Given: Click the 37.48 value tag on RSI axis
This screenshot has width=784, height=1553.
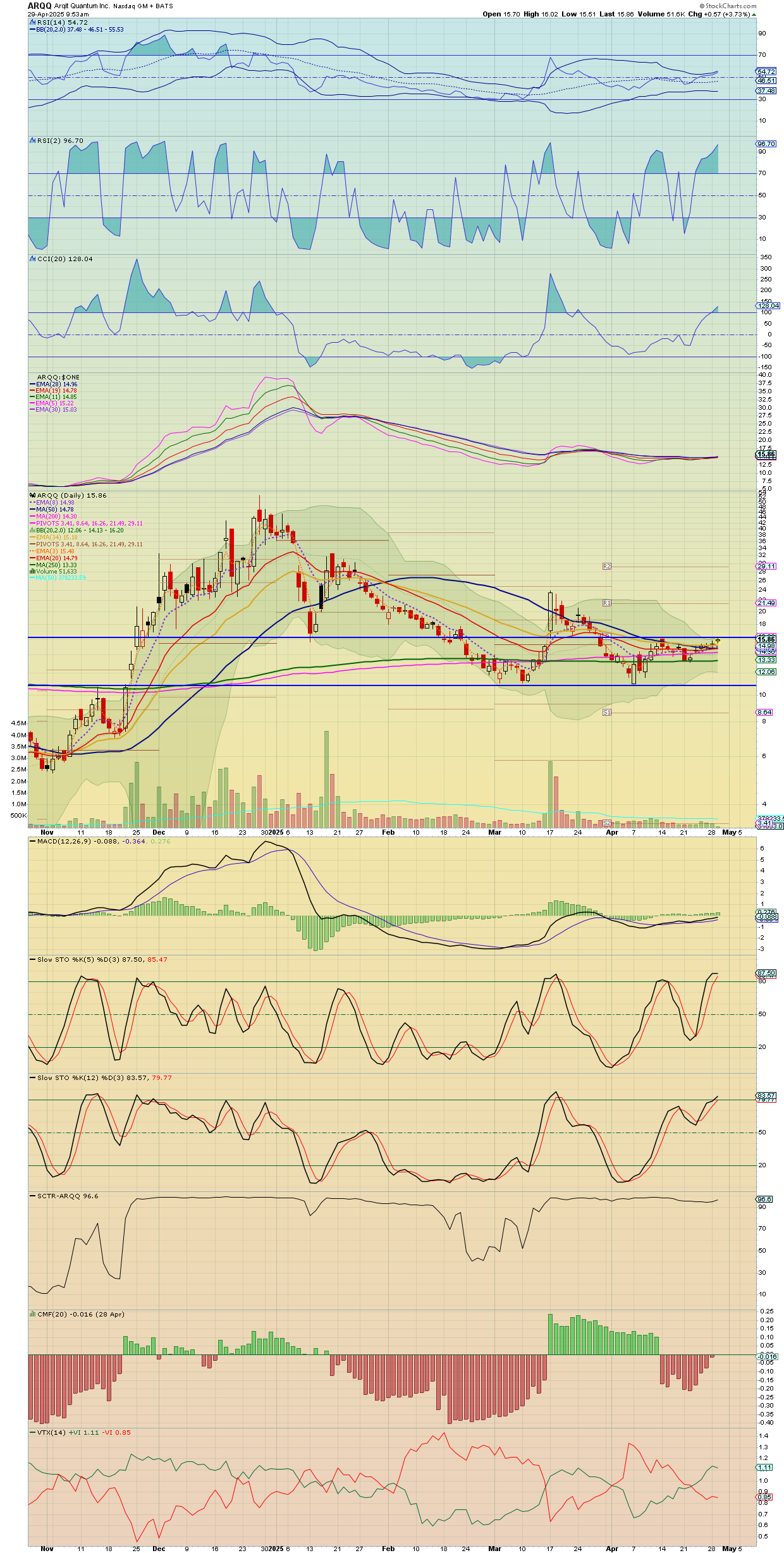Looking at the screenshot, I should point(766,91).
